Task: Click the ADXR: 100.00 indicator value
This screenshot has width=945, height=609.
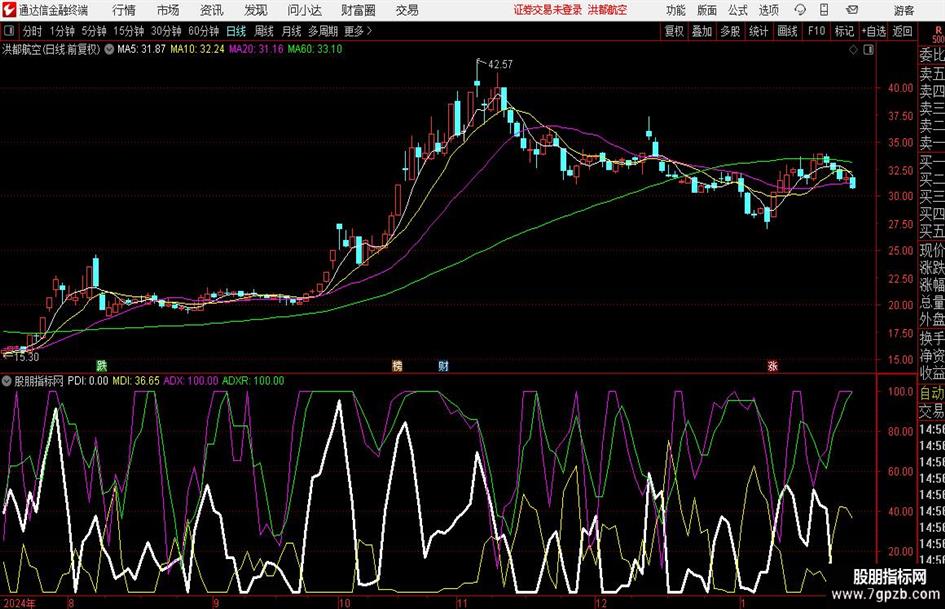Action: tap(253, 381)
